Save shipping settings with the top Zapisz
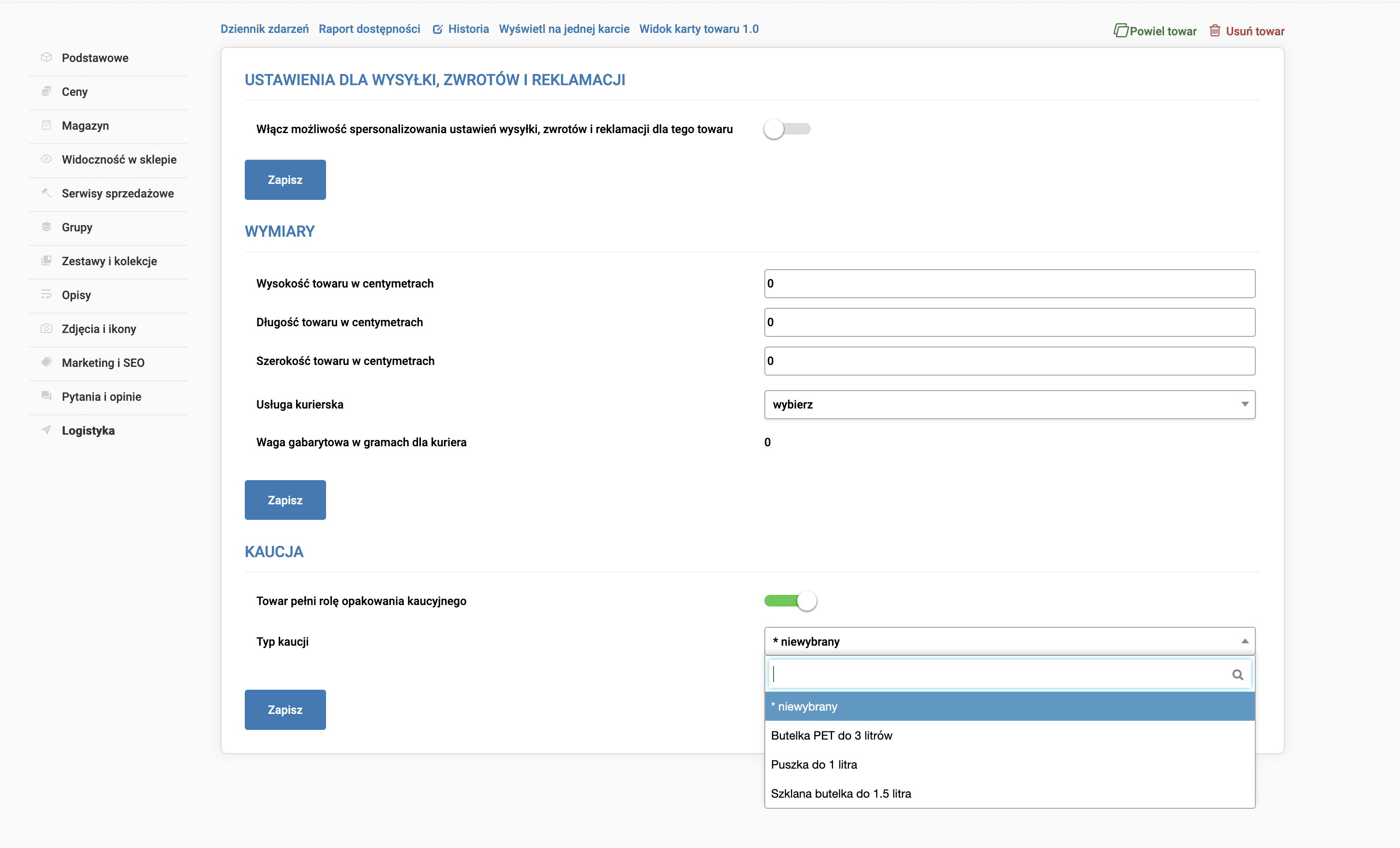1400x848 pixels. click(x=285, y=180)
